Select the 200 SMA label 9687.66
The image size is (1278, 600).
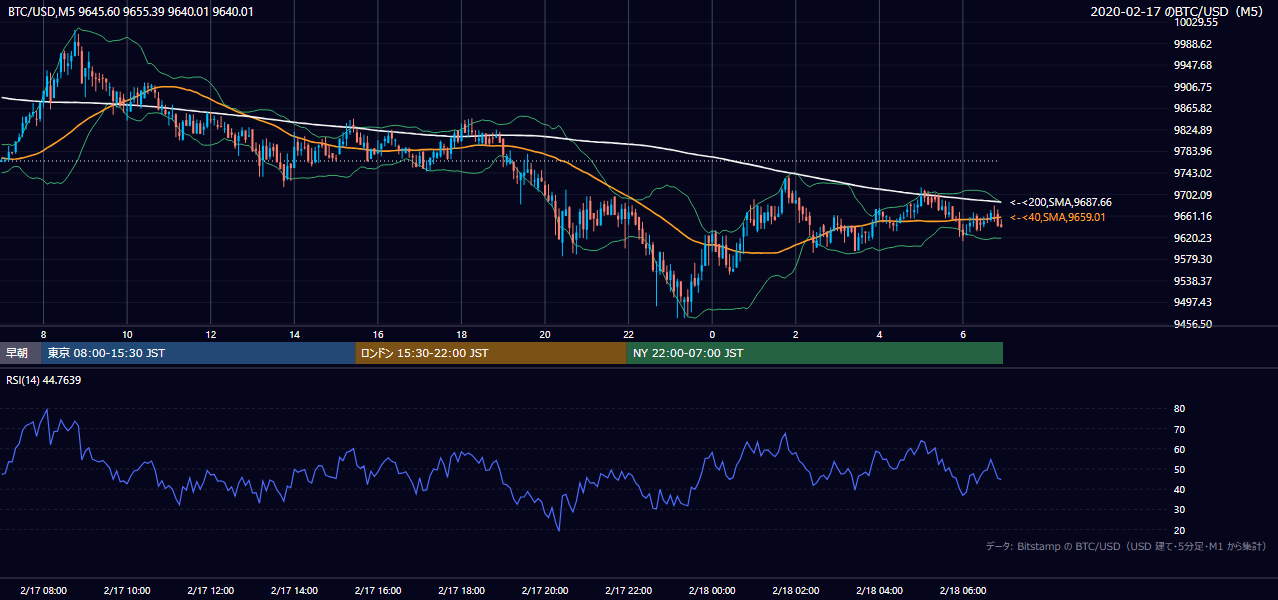pyautogui.click(x=1060, y=202)
